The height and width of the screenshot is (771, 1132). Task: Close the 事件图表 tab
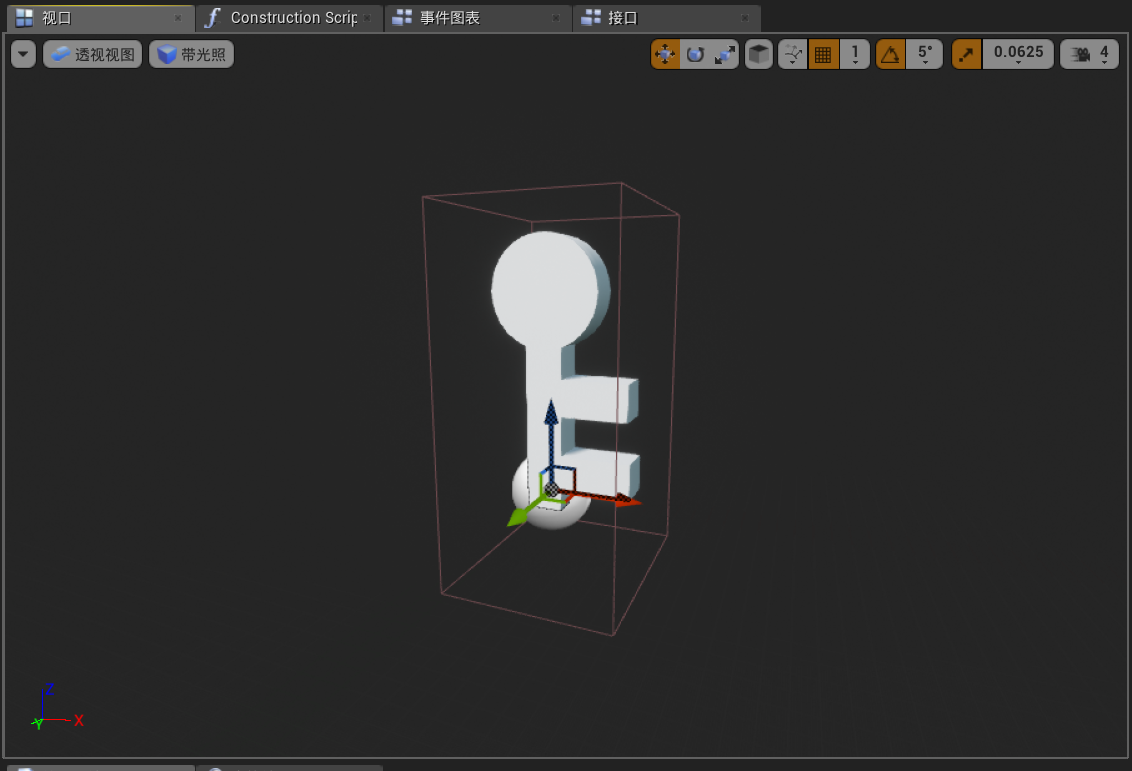point(556,18)
